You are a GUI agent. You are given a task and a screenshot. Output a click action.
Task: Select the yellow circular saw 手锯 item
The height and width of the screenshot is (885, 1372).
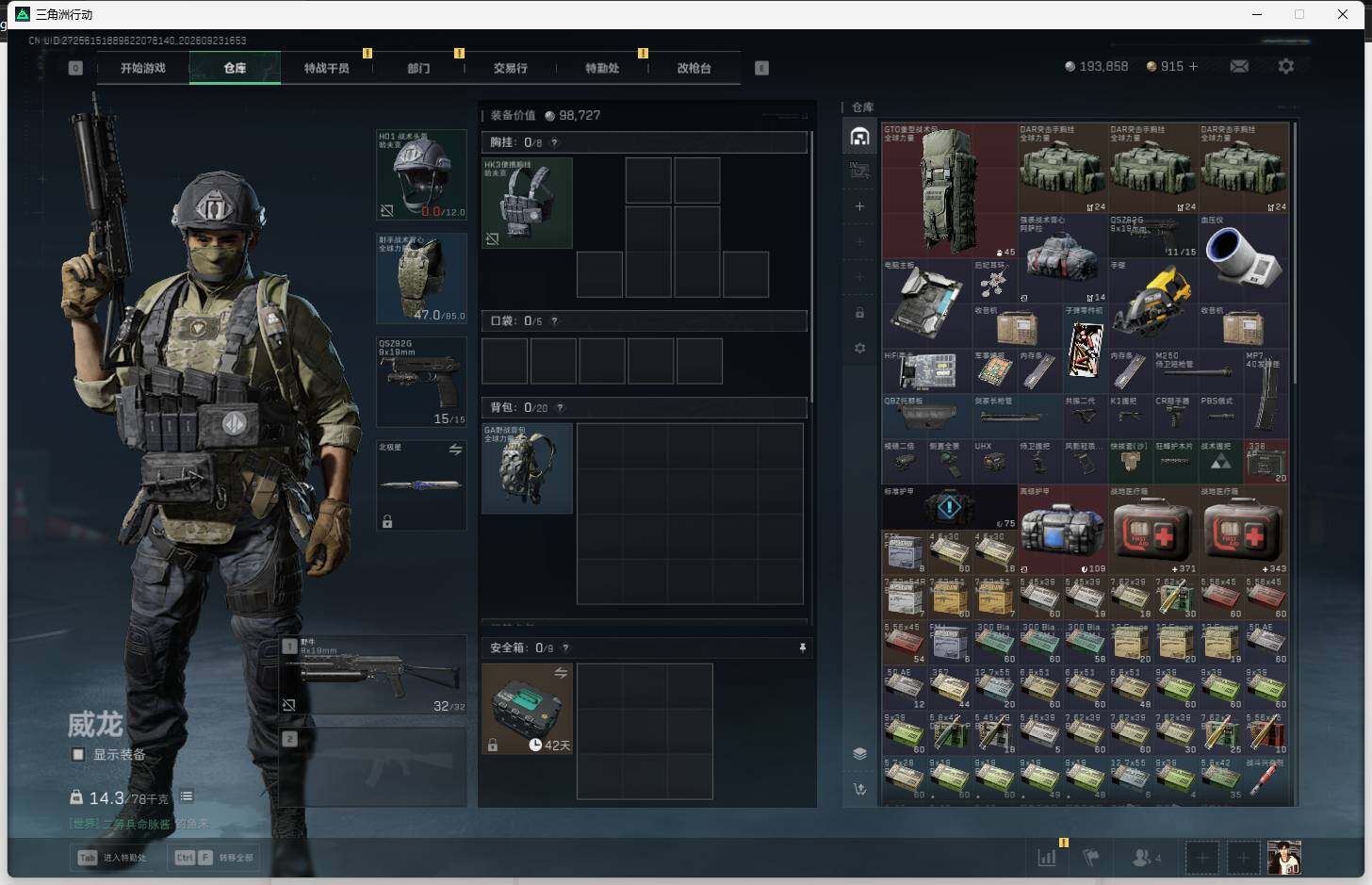point(1152,303)
